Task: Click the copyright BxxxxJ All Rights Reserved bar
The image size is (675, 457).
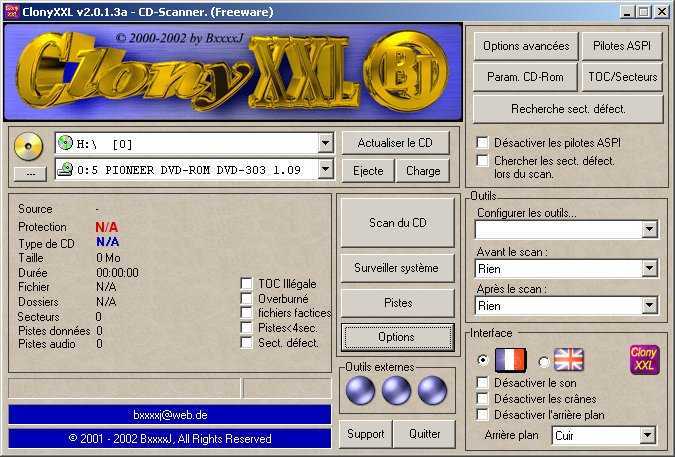Action: 170,438
